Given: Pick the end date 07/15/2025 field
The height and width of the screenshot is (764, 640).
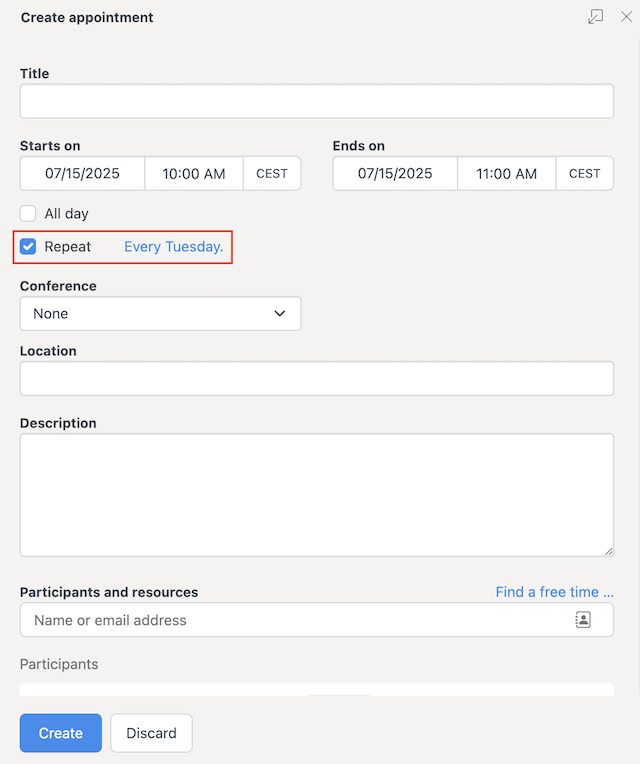Looking at the screenshot, I should click(x=395, y=173).
